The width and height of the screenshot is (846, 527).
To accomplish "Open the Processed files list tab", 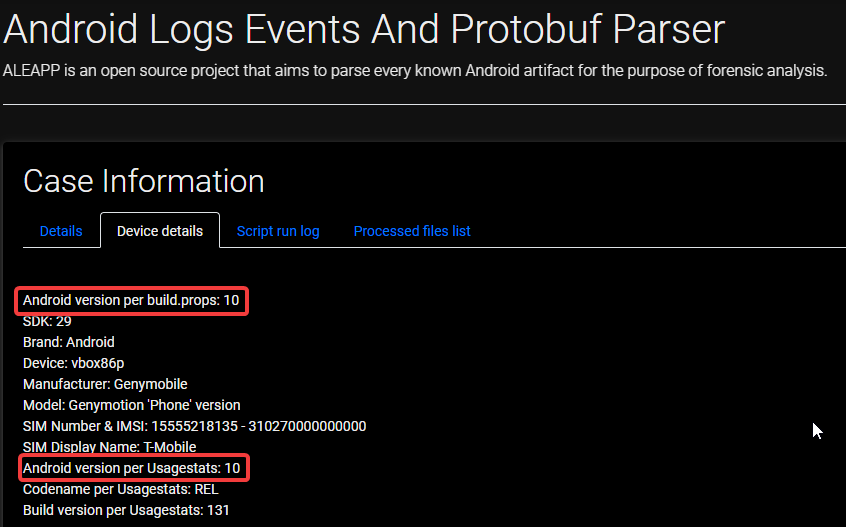I will (412, 231).
